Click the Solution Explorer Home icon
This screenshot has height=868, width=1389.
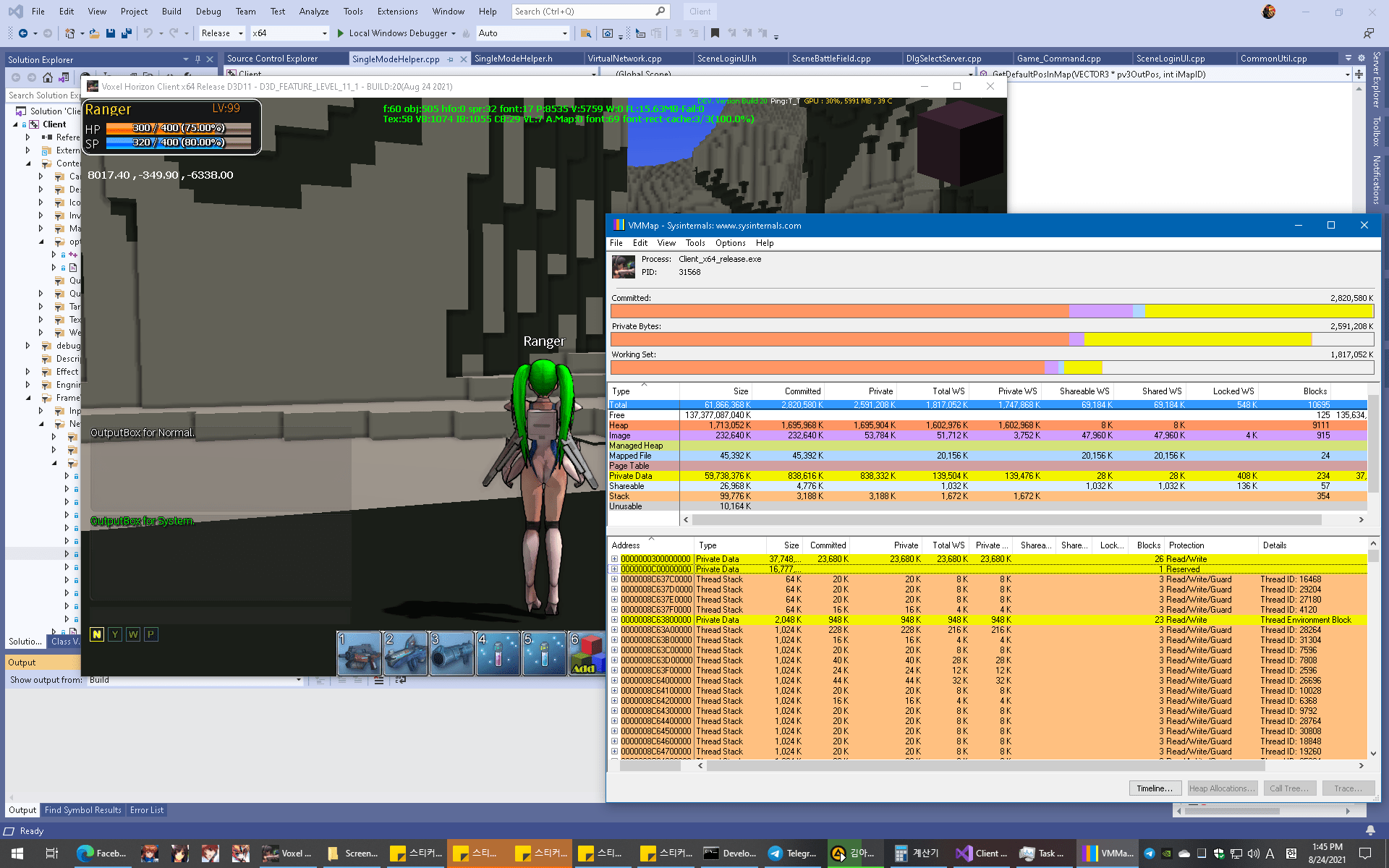pyautogui.click(x=48, y=77)
